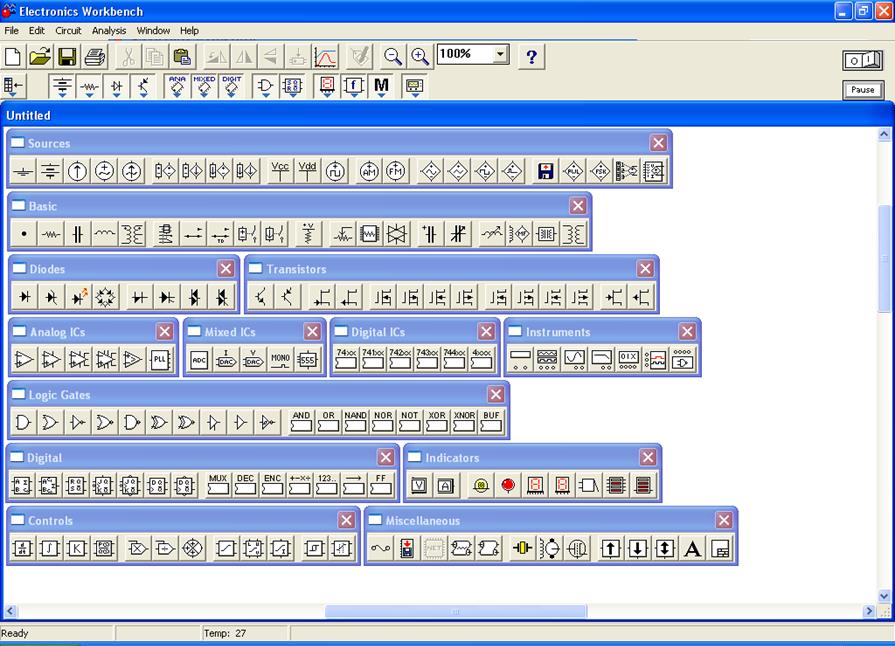Pick the Vcc voltage source

280,171
